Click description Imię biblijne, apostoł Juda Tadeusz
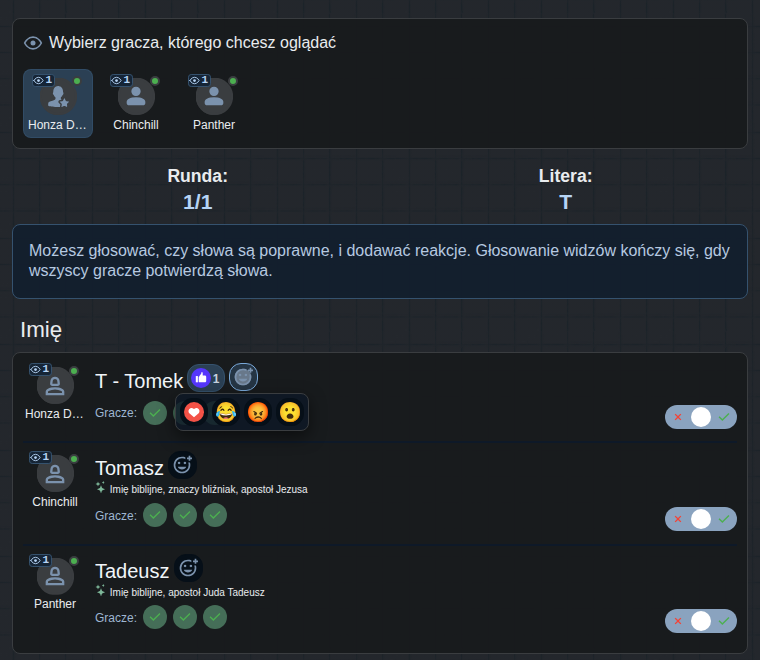This screenshot has width=760, height=660. pos(187,592)
